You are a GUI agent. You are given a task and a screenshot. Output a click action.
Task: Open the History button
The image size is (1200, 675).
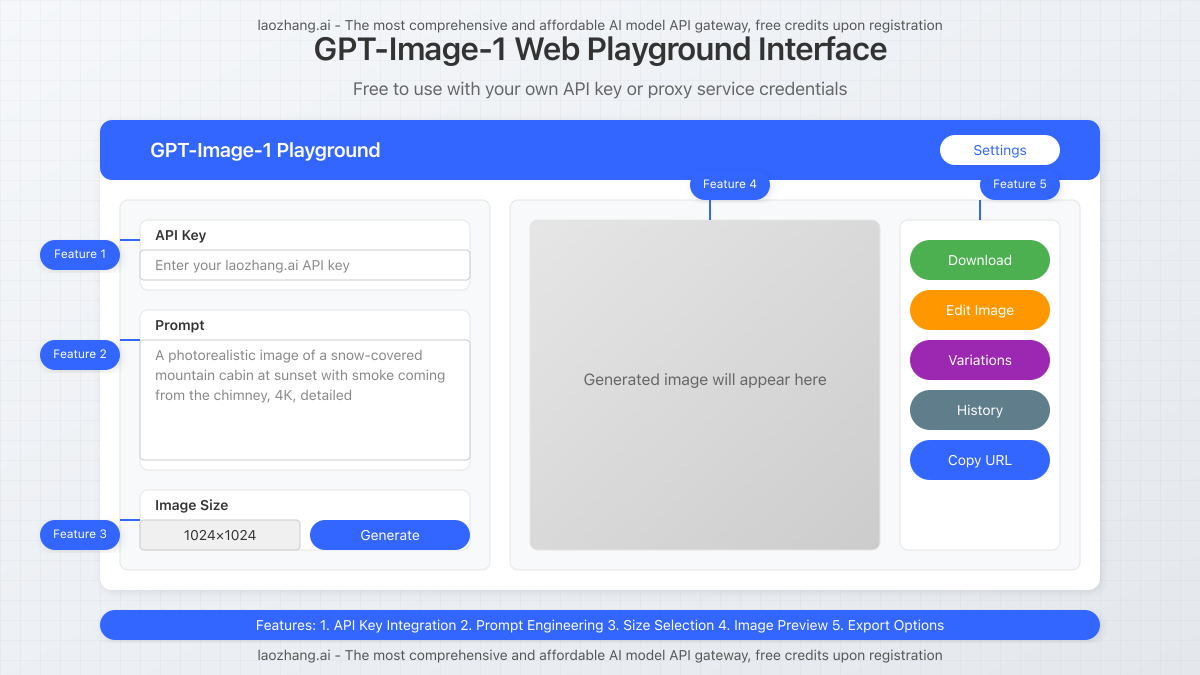tap(980, 410)
